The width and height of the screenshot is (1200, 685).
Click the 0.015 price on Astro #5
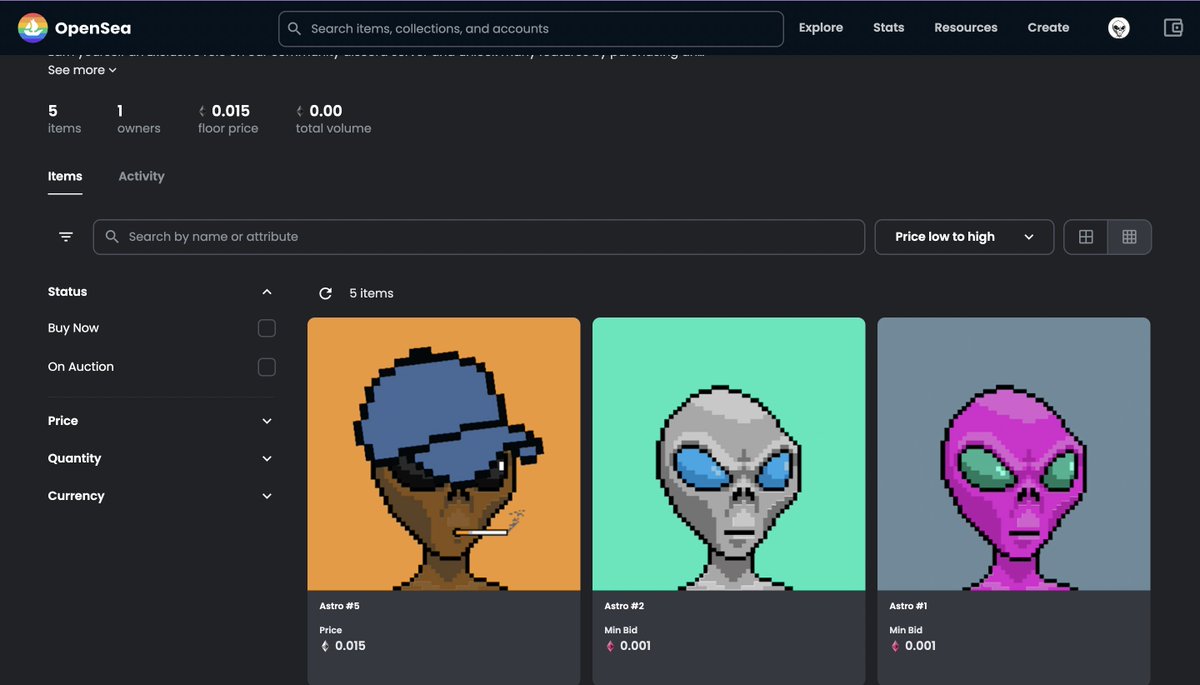tap(350, 646)
